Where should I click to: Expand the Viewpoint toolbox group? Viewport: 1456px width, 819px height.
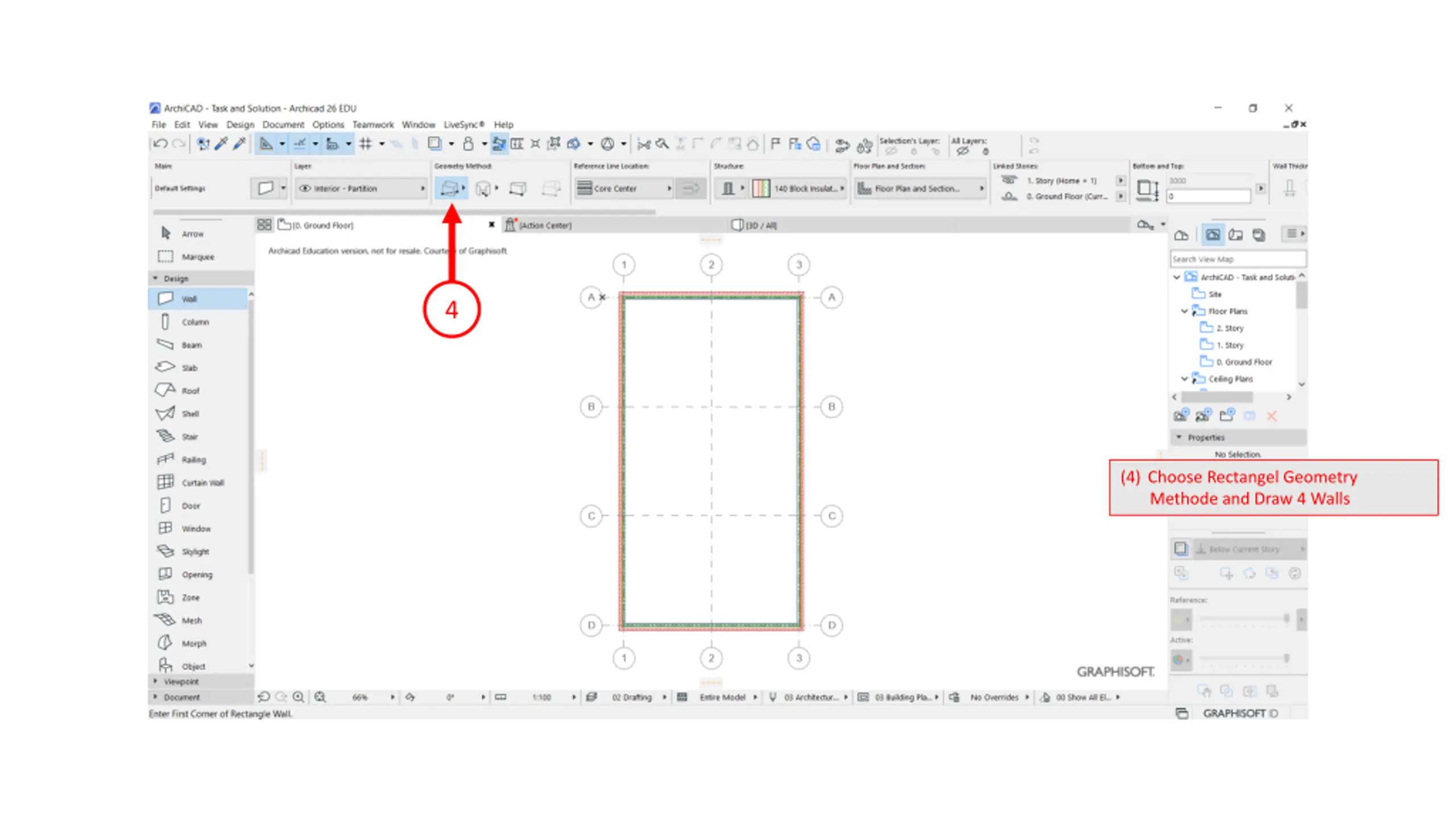click(x=155, y=681)
